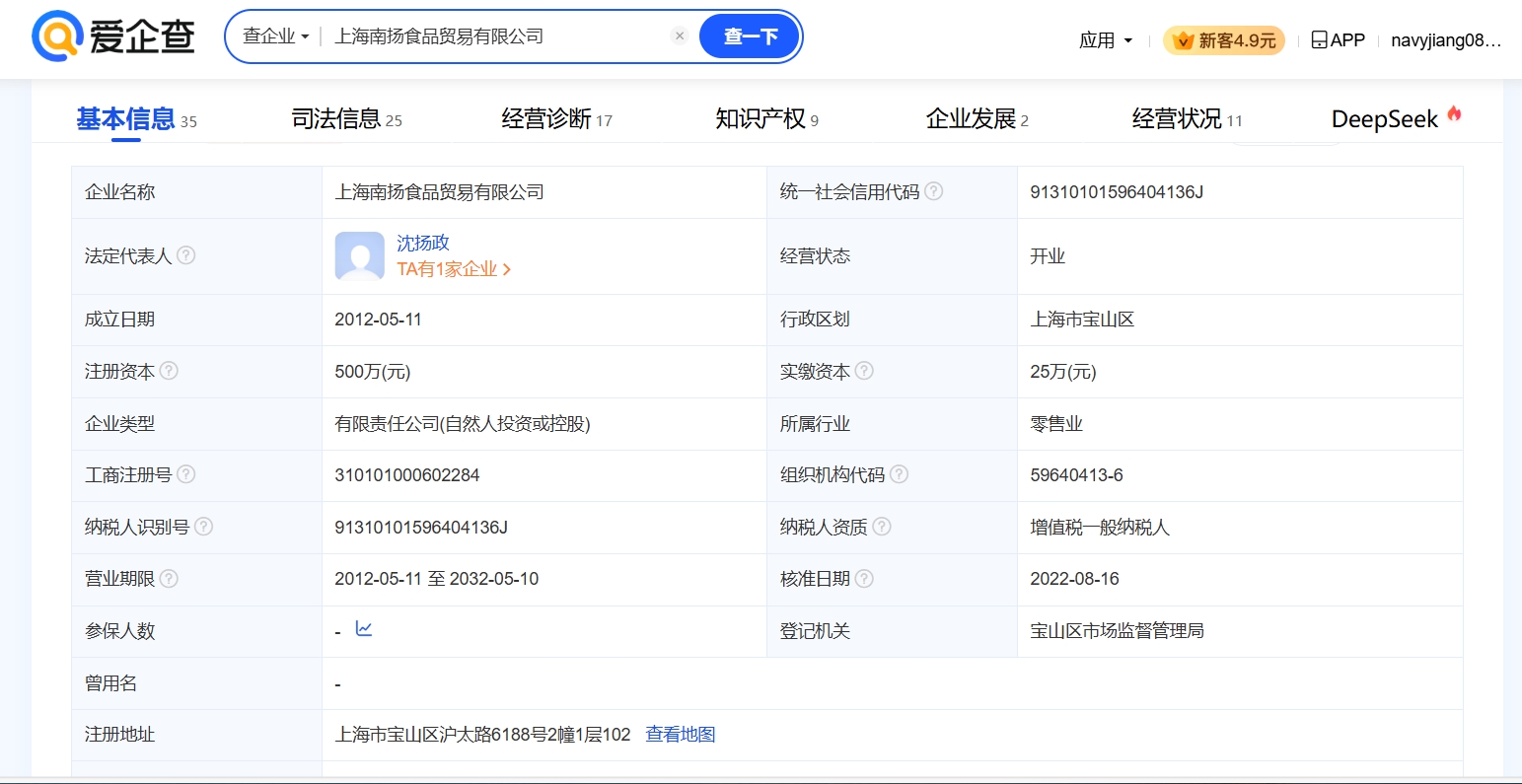
Task: Open the navyjiang08 user account menu
Action: coord(1445,40)
